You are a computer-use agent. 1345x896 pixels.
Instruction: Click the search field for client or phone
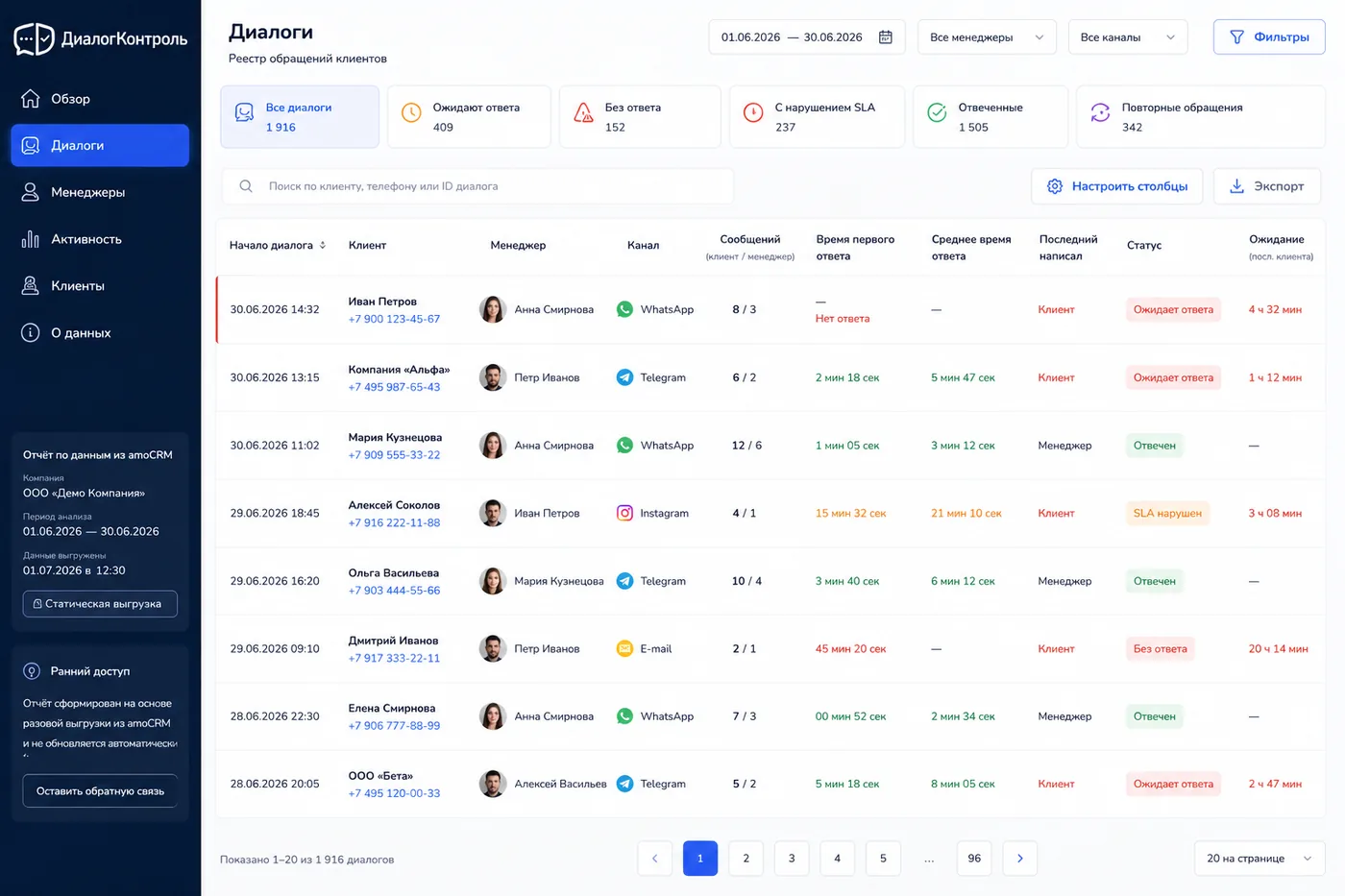click(477, 186)
